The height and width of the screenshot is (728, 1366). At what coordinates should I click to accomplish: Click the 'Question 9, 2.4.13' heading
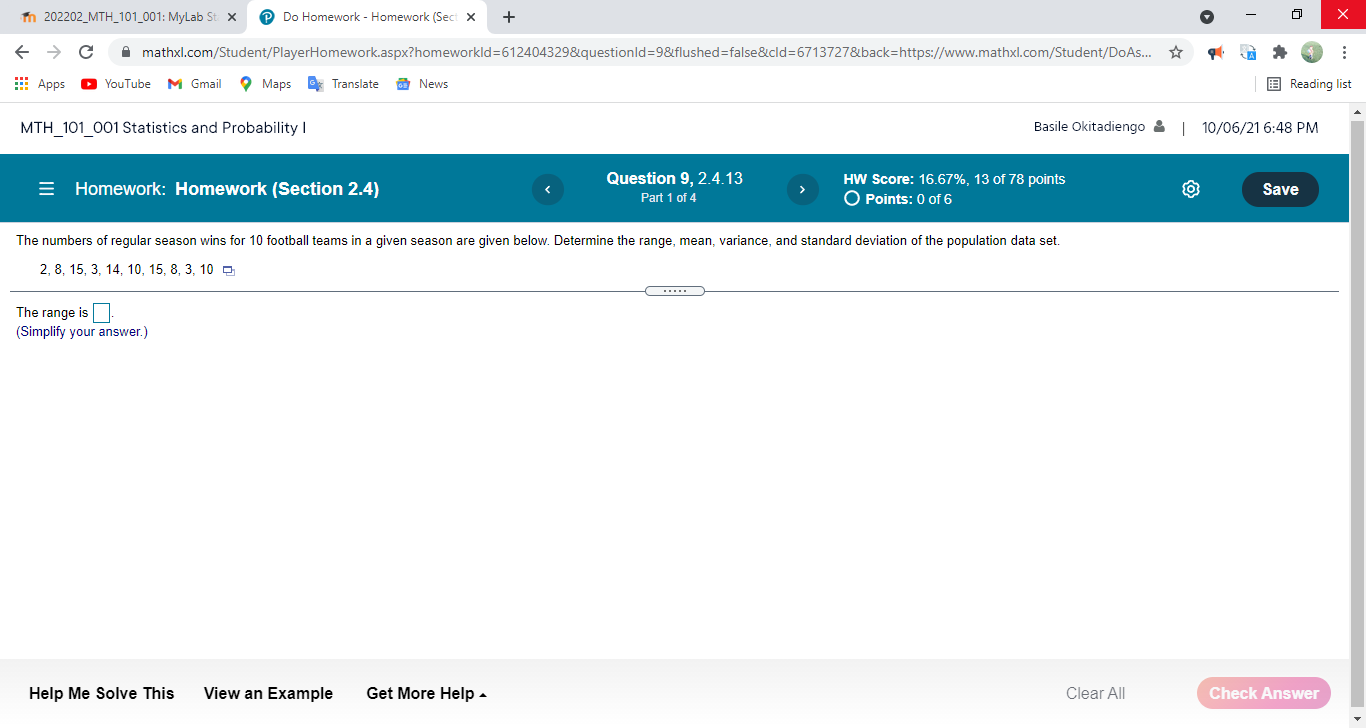click(674, 179)
